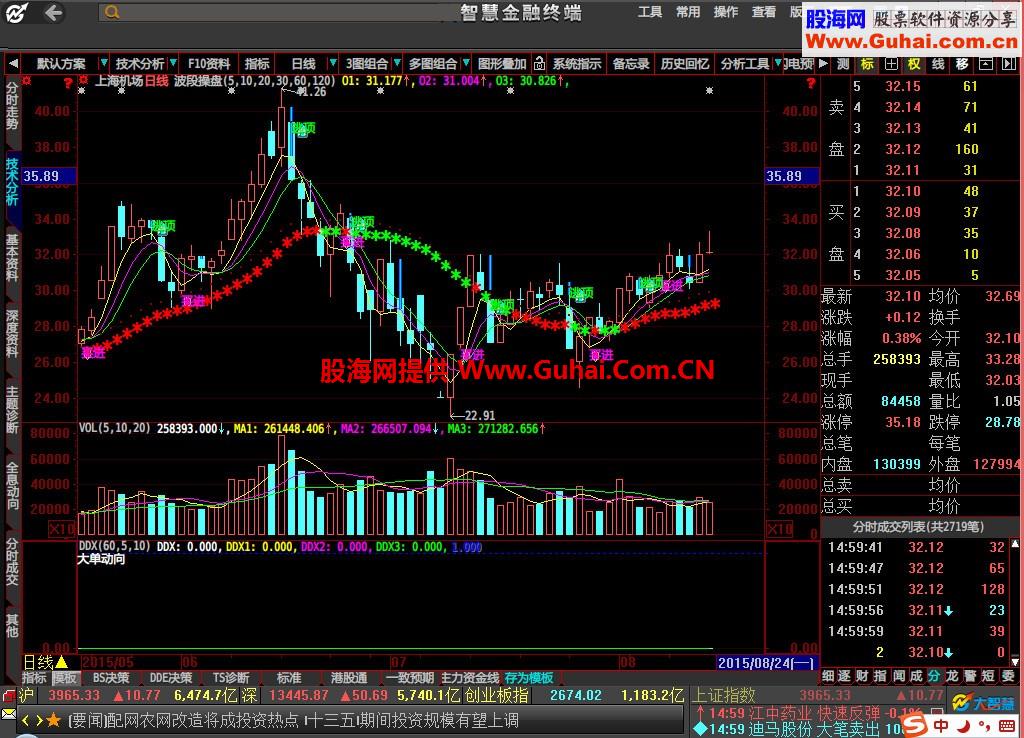Open the 3图组合 dropdown arrow
Screen dimensions: 1024x738
[x=396, y=63]
